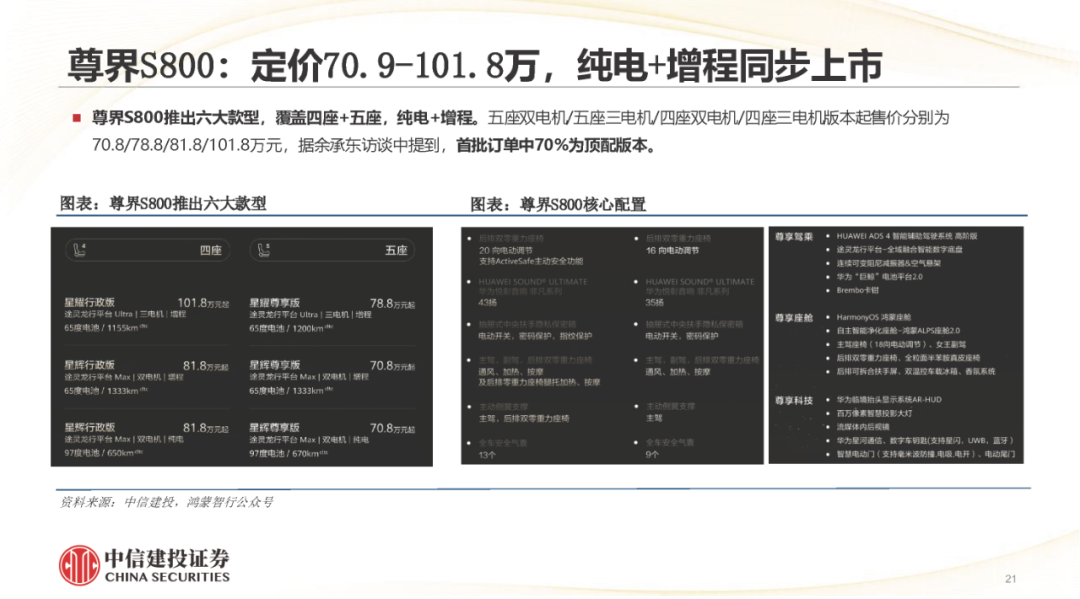Viewport: 1080px width, 599px height.
Task: Click the 流媒体内后视镜 line
Action: click(863, 427)
